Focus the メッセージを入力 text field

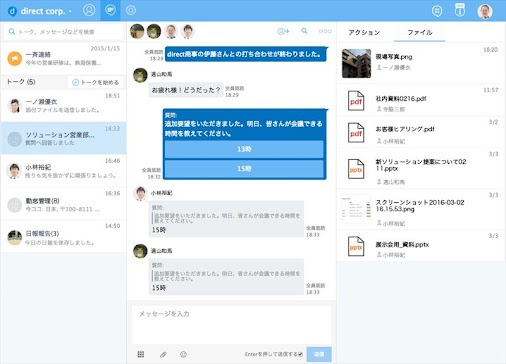click(231, 325)
